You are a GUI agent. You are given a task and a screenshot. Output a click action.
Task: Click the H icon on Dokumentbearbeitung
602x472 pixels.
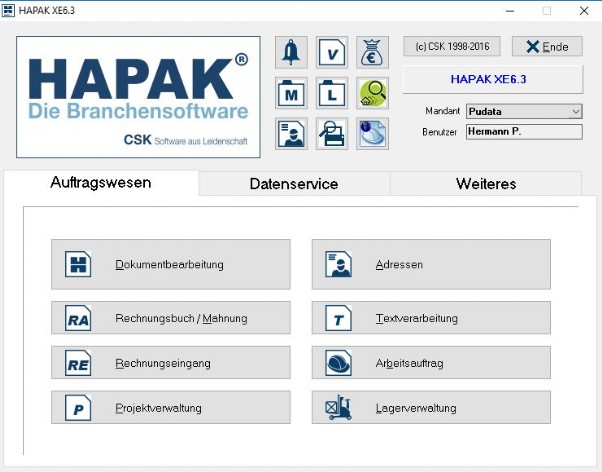click(x=78, y=264)
